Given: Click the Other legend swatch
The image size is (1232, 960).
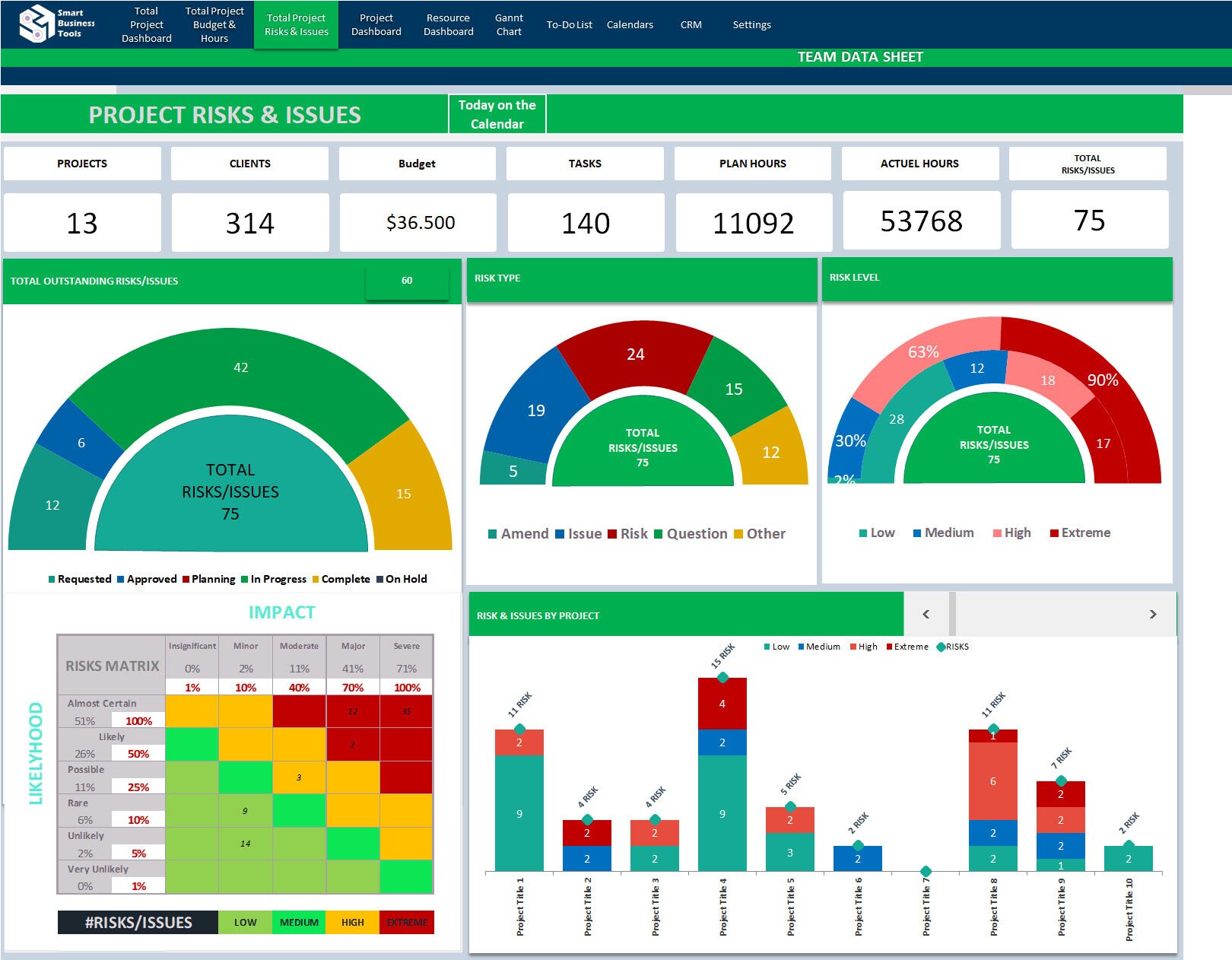Looking at the screenshot, I should point(738,534).
